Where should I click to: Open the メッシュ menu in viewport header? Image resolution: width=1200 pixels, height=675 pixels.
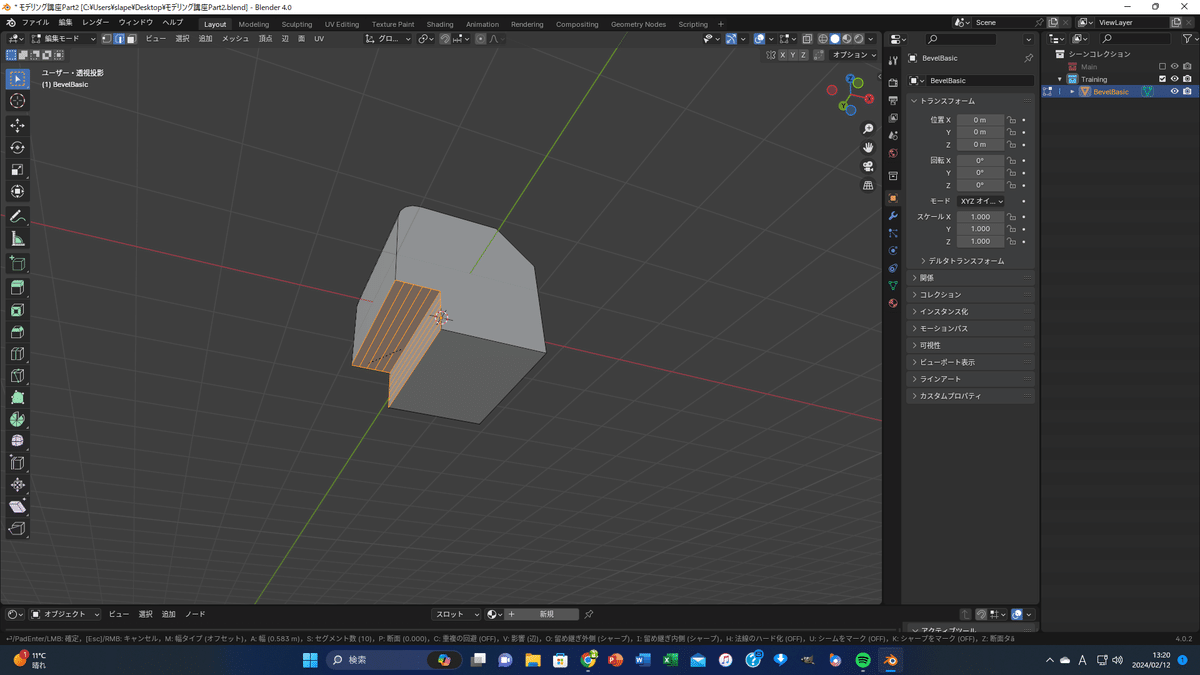[x=235, y=39]
